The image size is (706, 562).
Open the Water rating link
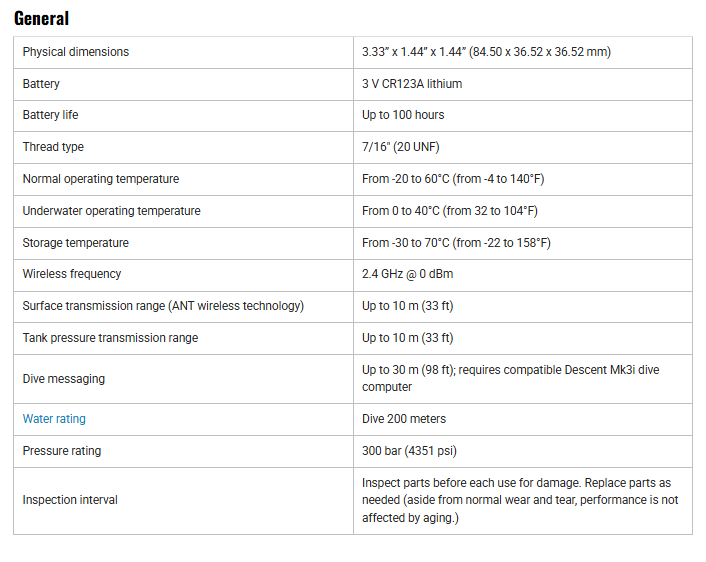[54, 419]
